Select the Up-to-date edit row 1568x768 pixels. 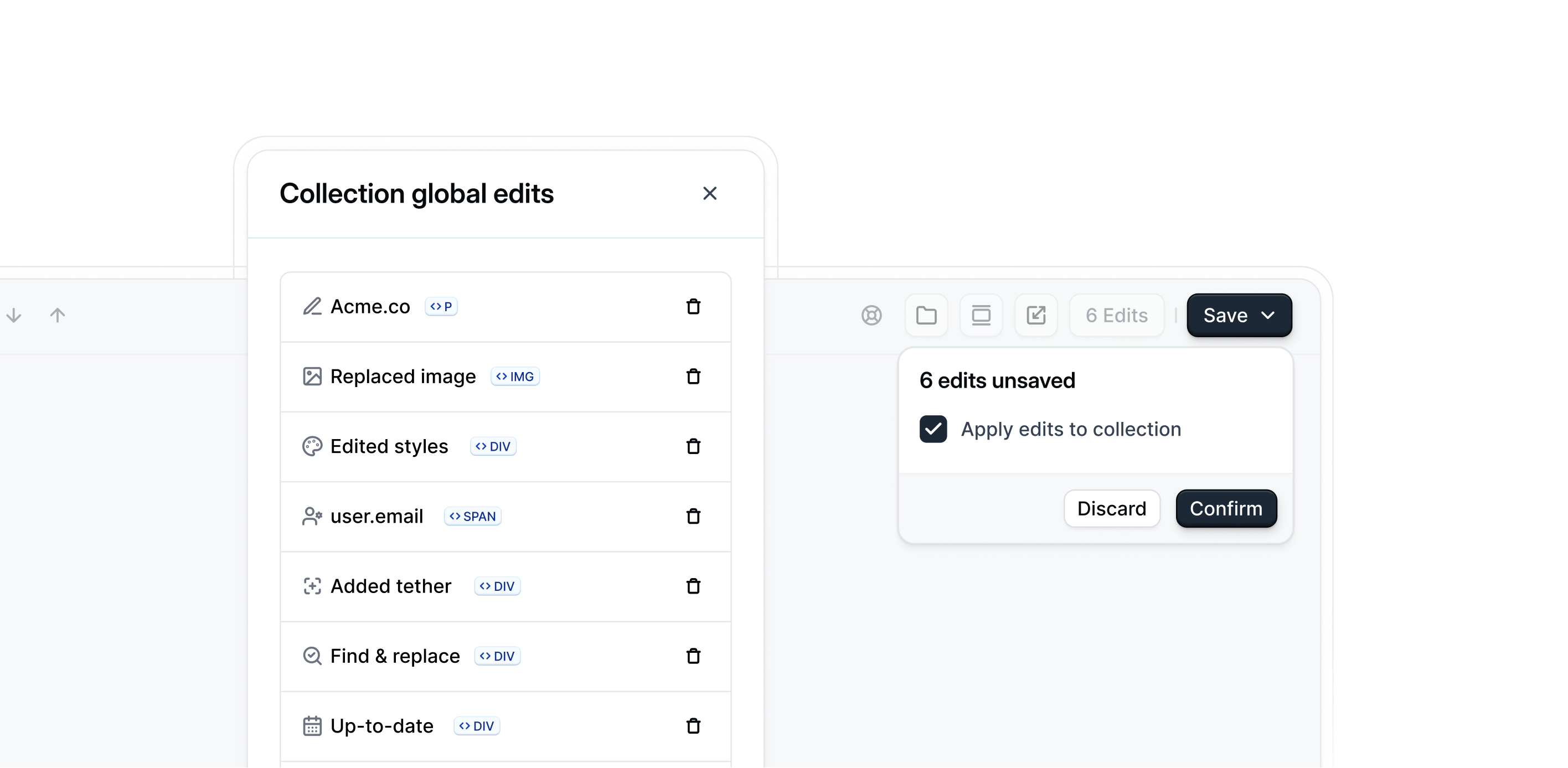pyautogui.click(x=381, y=726)
